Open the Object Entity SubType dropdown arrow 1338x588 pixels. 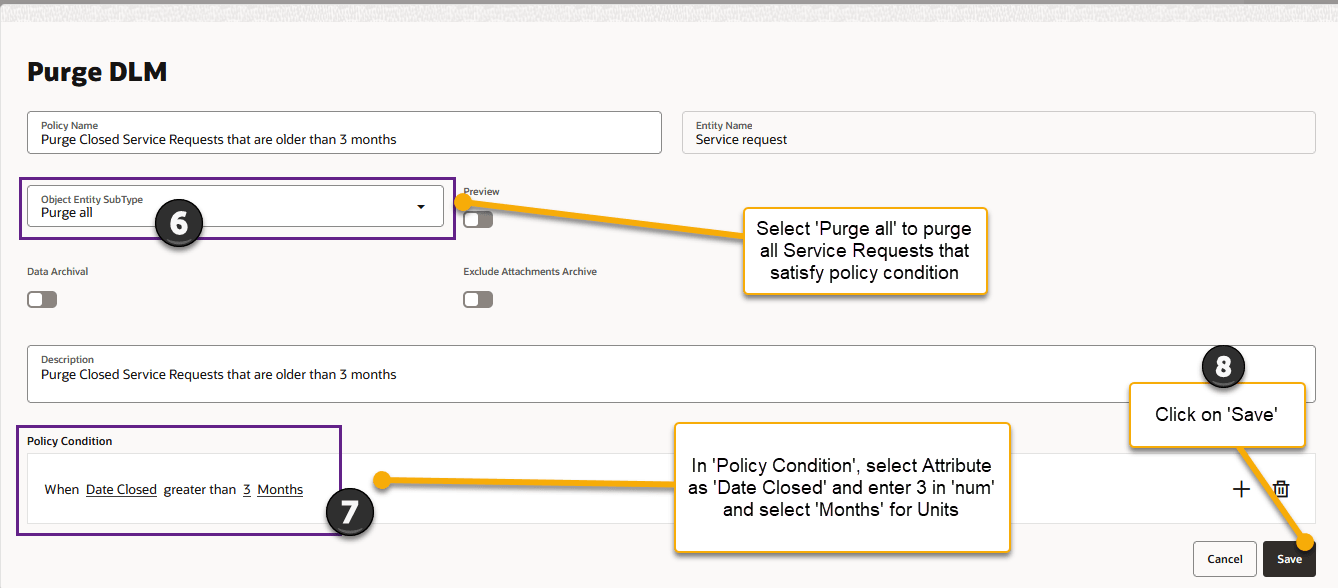(420, 206)
